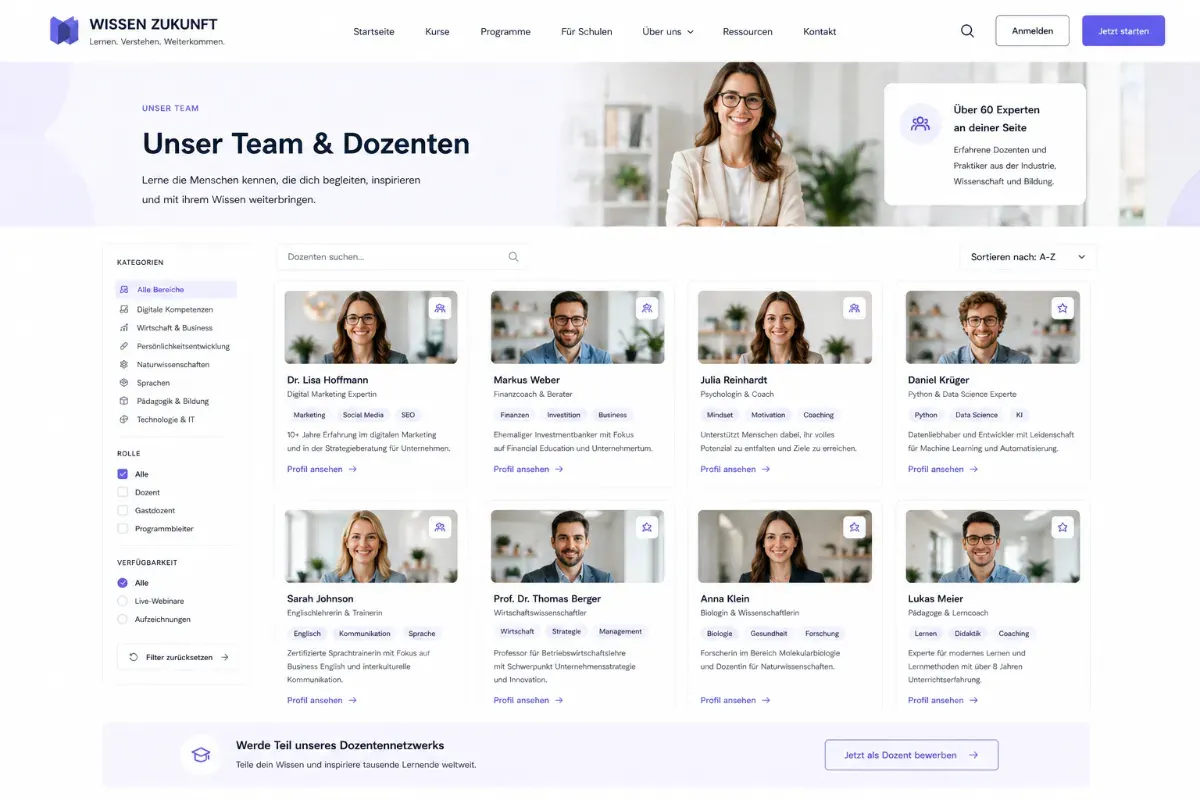Click the Didaktik tag on Lukas Meier card
This screenshot has height=800, width=1200.
point(968,633)
